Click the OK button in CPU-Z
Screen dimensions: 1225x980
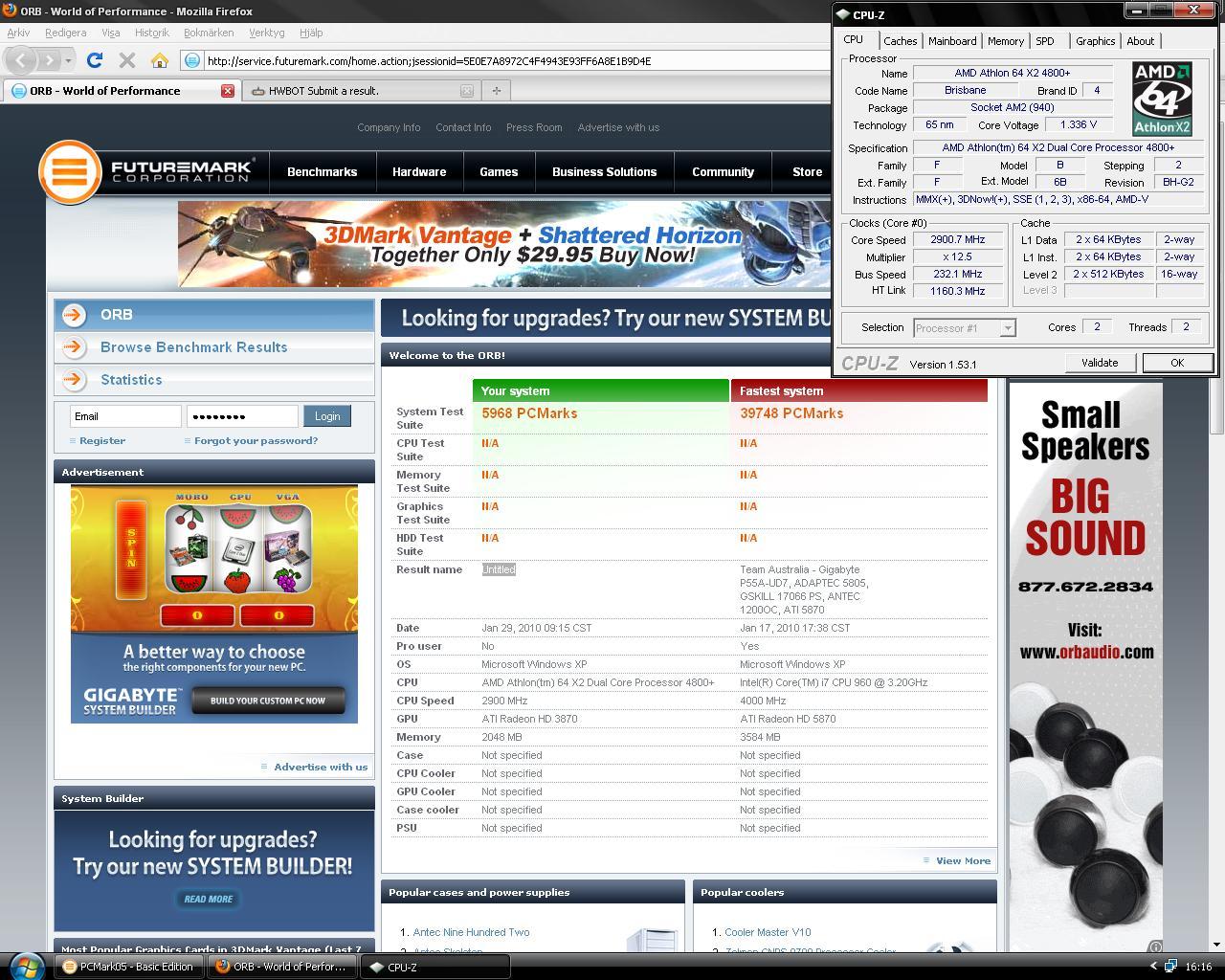click(x=1177, y=363)
